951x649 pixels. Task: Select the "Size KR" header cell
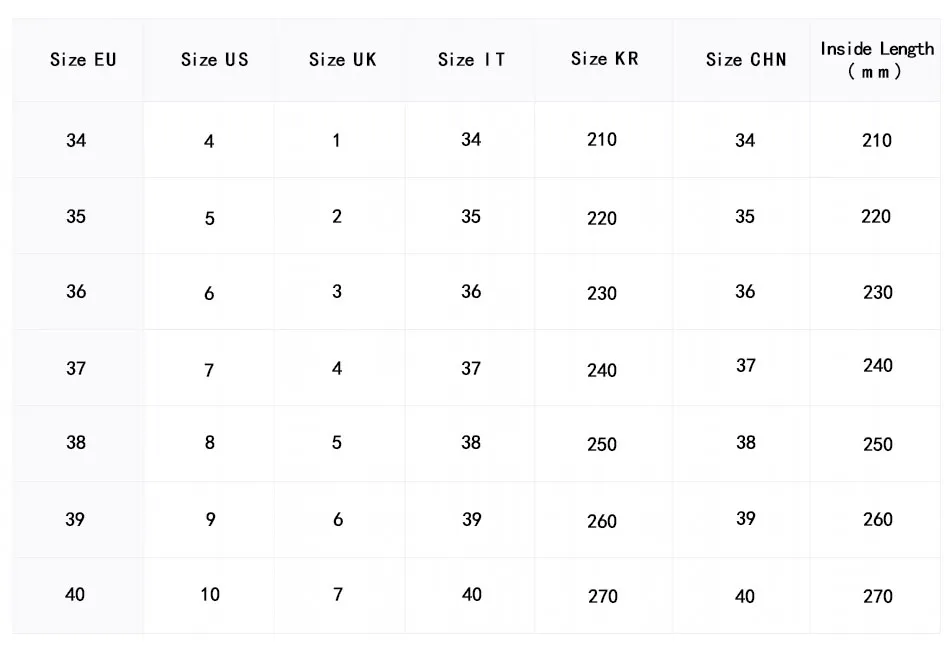coord(604,59)
